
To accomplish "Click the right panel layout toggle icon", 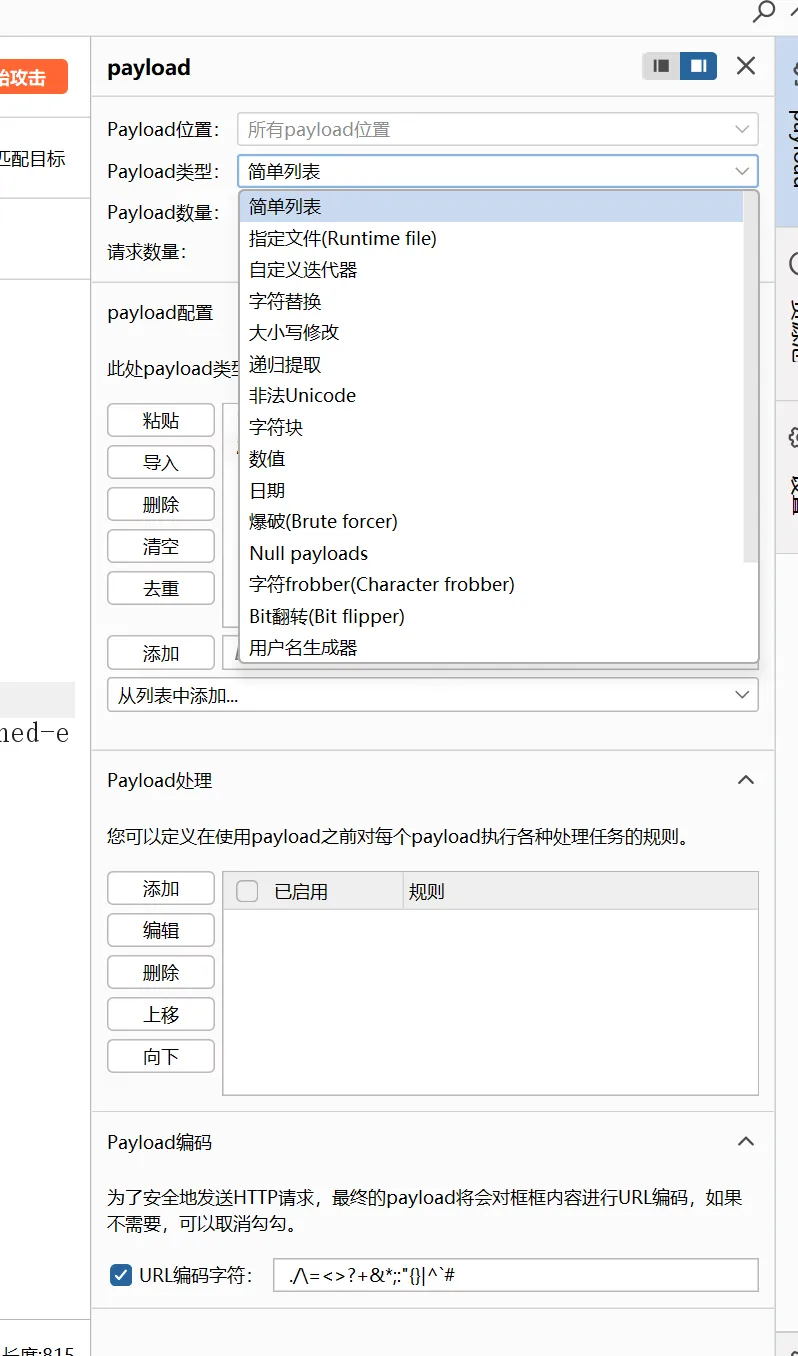I will coord(698,66).
